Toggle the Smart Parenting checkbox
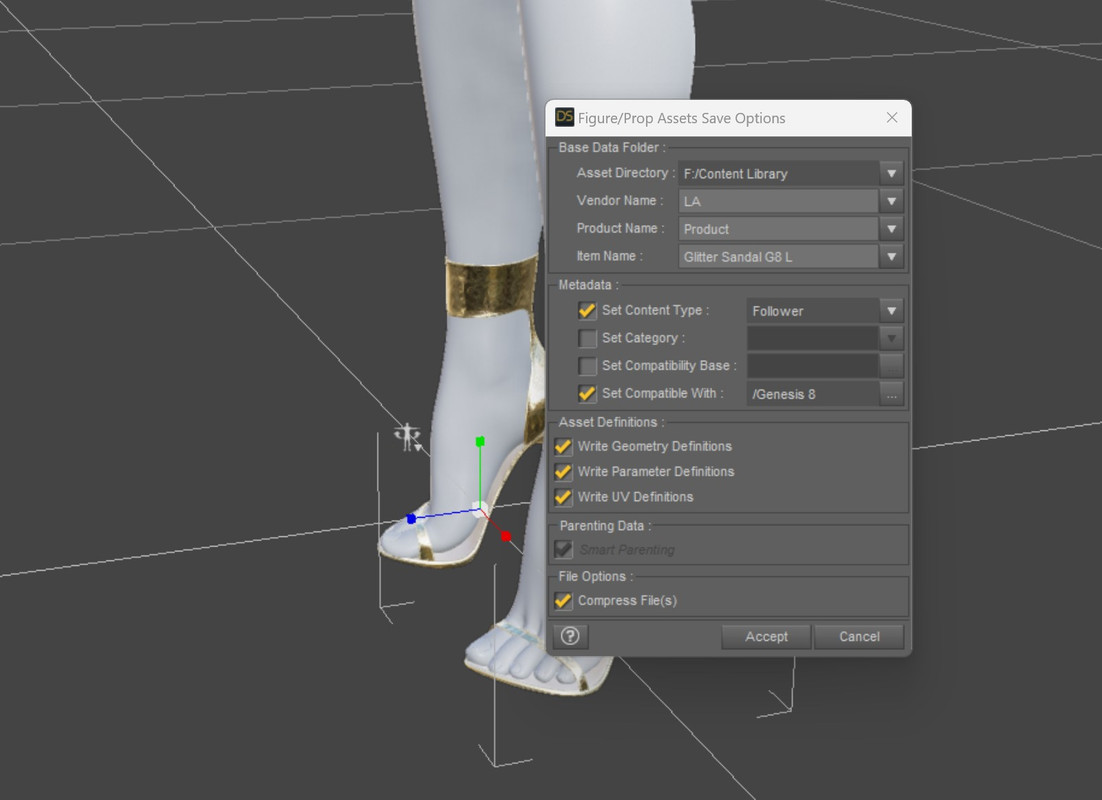The height and width of the screenshot is (800, 1102). click(563, 549)
